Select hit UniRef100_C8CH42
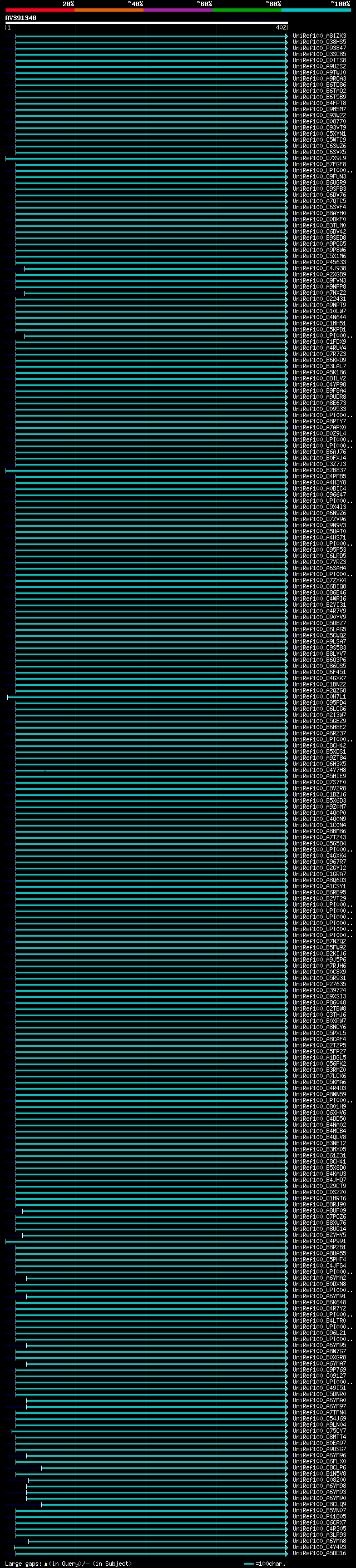The width and height of the screenshot is (356, 1568). 319,746
